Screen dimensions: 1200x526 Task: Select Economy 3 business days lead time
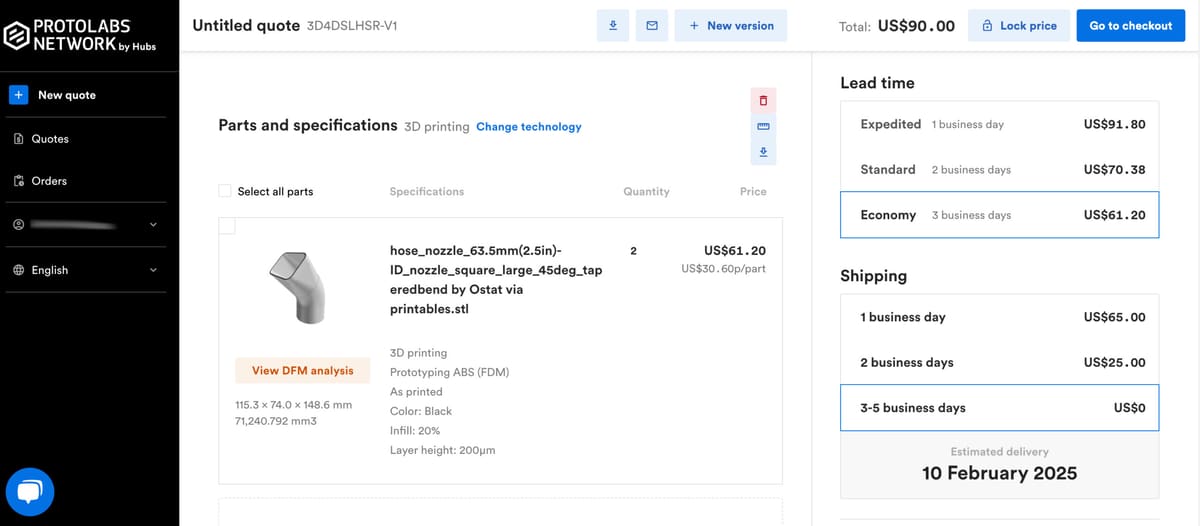(x=1000, y=215)
